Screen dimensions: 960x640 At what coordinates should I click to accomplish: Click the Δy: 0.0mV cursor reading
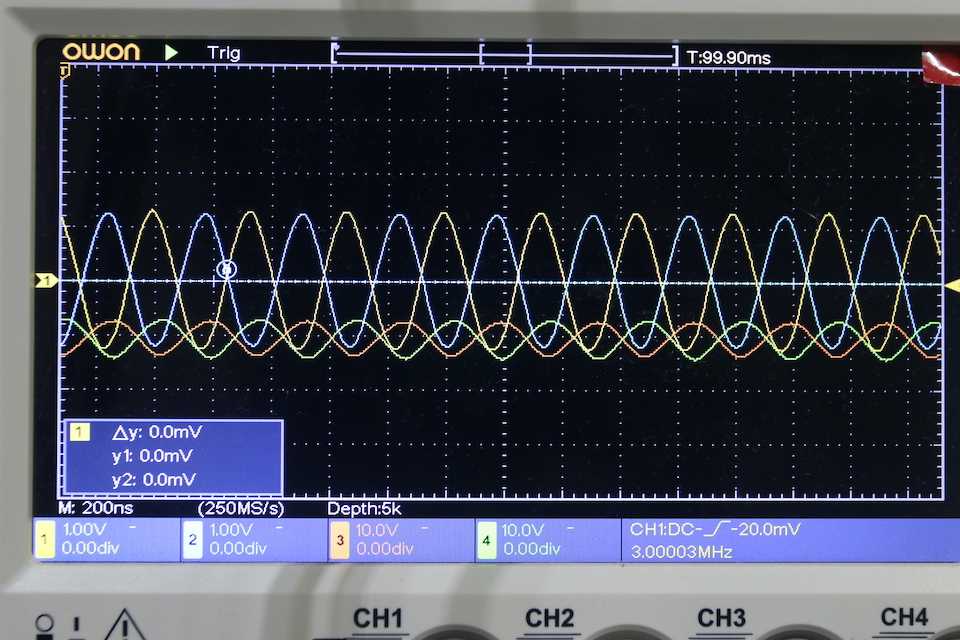click(x=157, y=432)
